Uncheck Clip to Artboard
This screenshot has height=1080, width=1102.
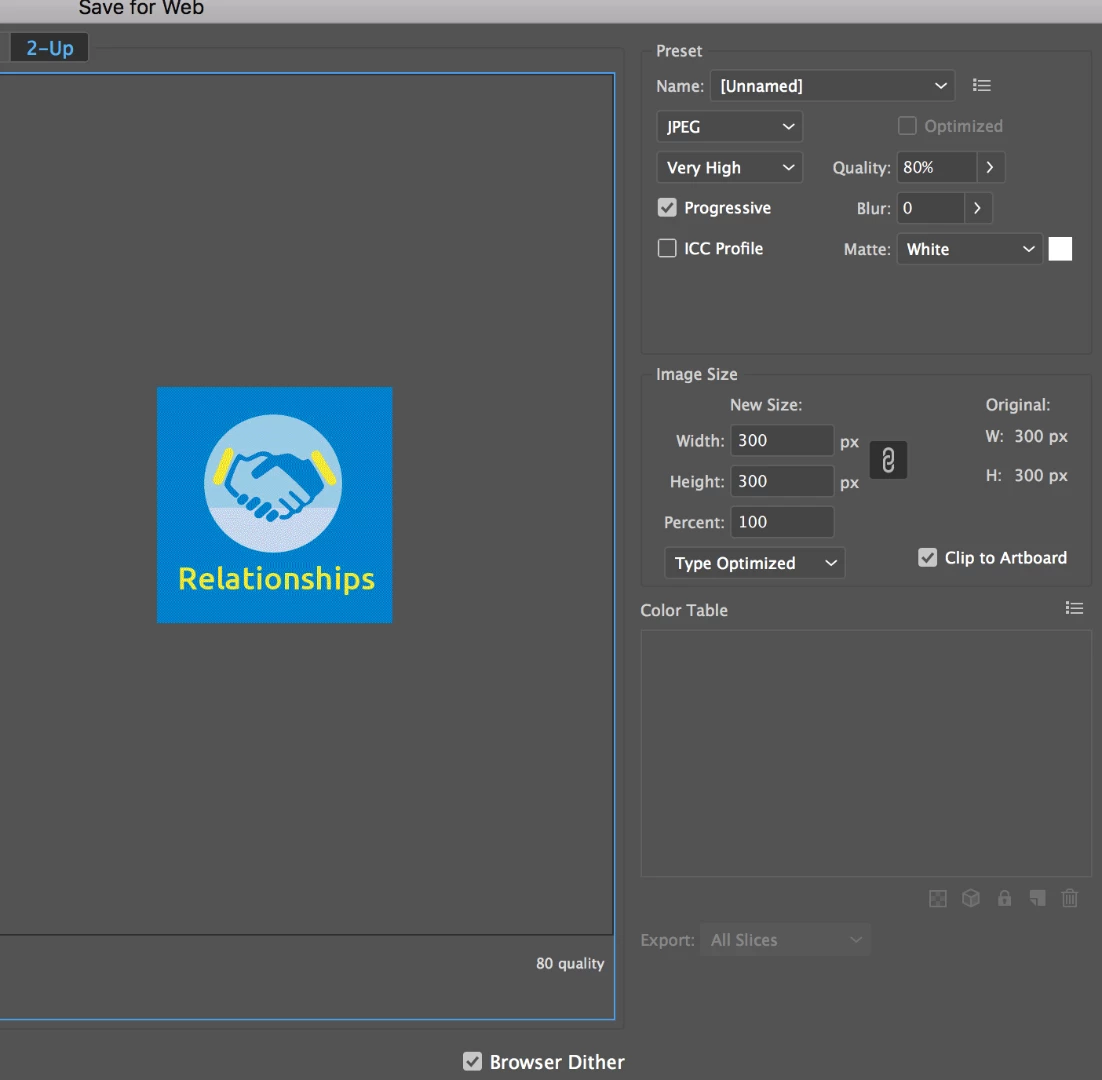928,557
